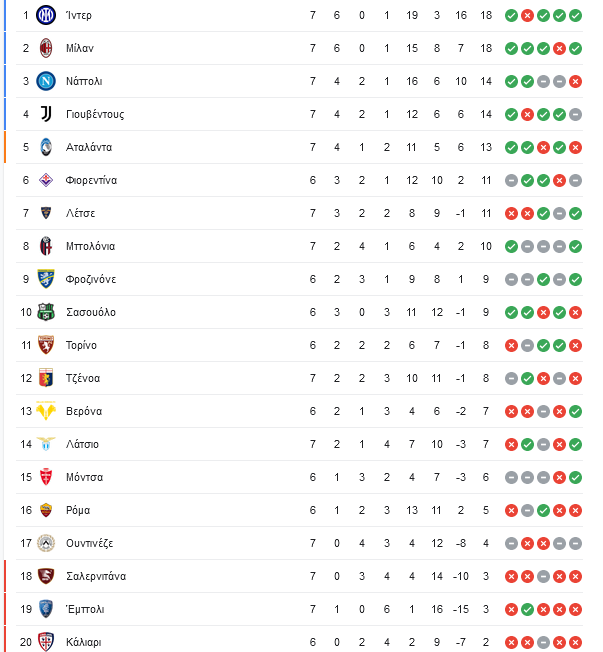Image resolution: width=603 pixels, height=652 pixels.
Task: Select the Λάτσιο table row
Action: 299,444
